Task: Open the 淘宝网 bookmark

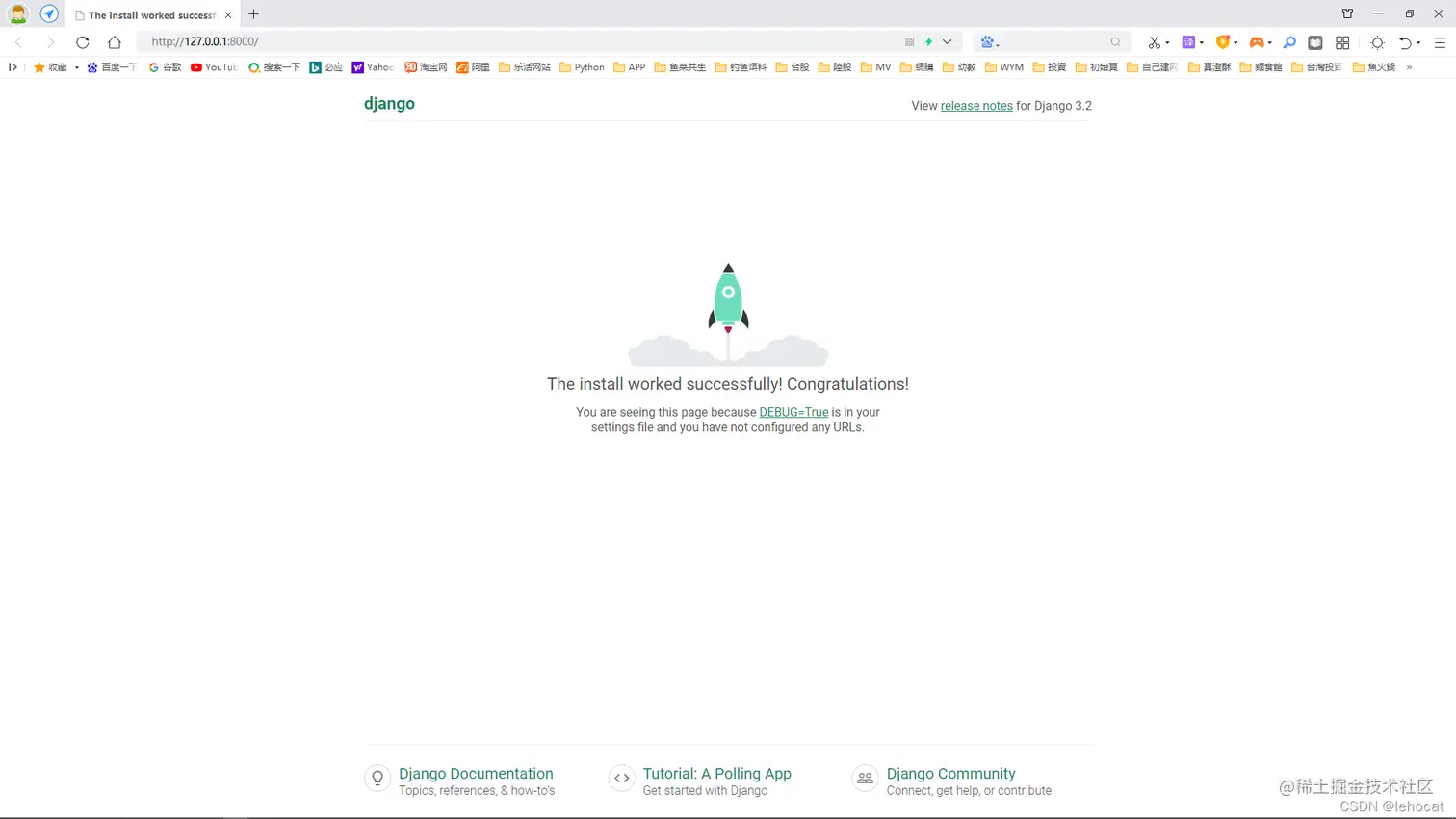Action: [x=426, y=67]
